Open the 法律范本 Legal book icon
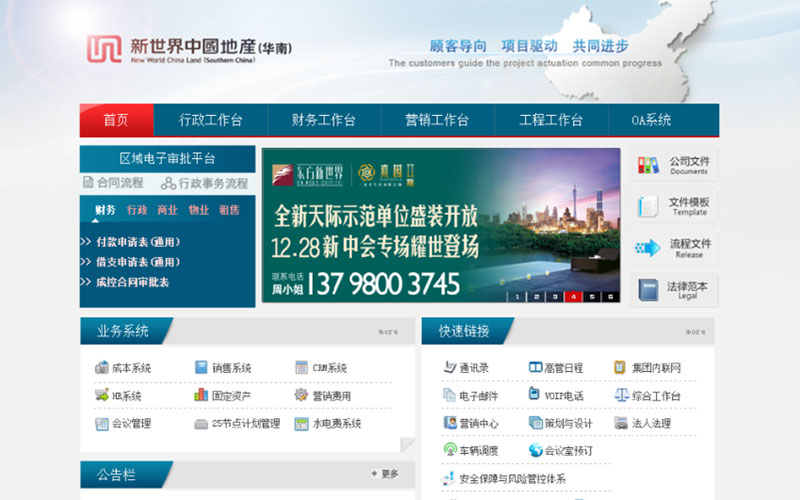Viewport: 800px width, 500px height. [648, 290]
